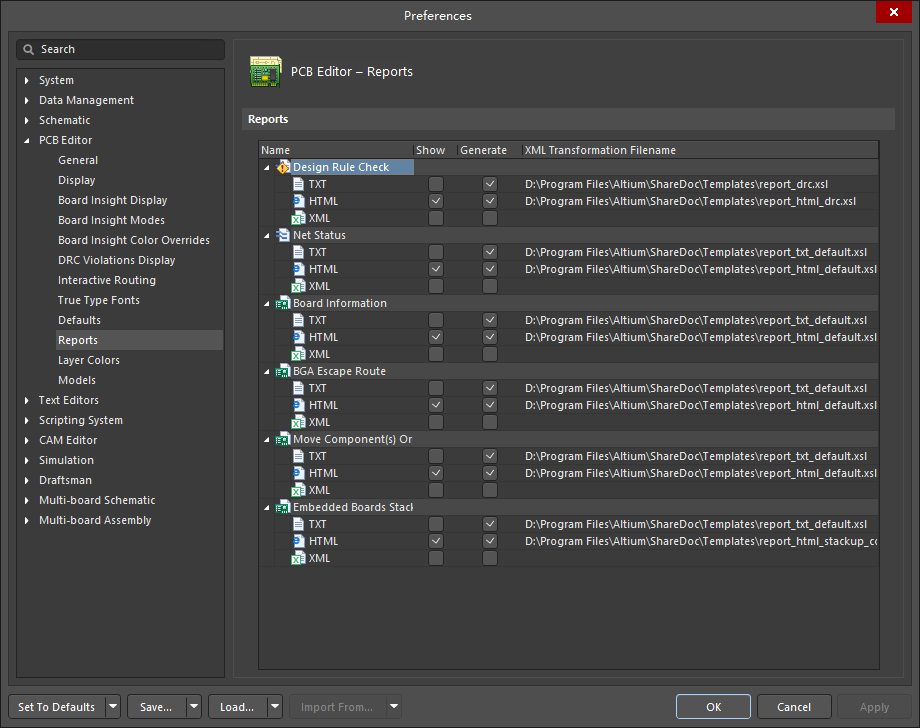920x728 pixels.
Task: Click the PCB Editor page header icon
Action: [x=265, y=72]
